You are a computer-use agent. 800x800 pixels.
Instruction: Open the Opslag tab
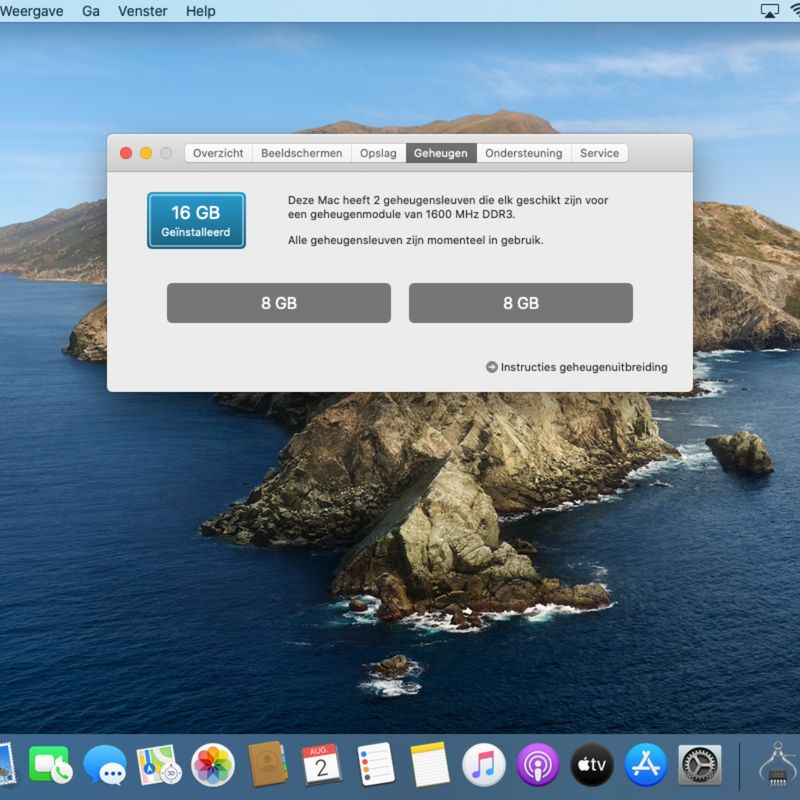[378, 153]
